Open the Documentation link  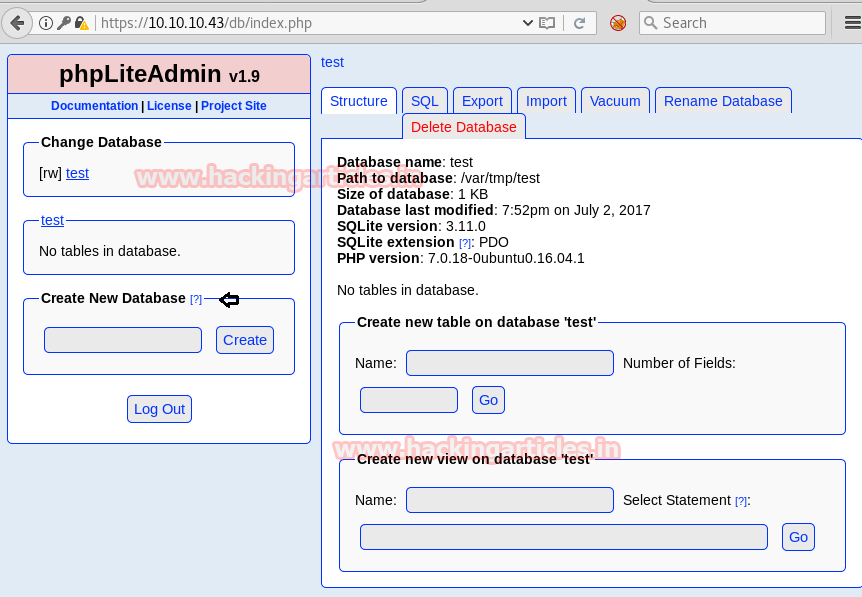[x=95, y=106]
